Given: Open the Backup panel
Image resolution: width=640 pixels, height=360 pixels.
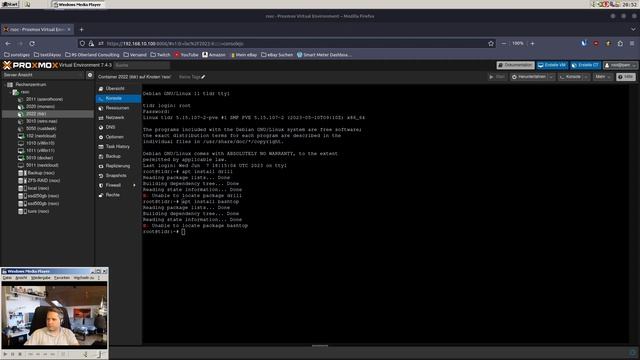Looking at the screenshot, I should click(118, 156).
